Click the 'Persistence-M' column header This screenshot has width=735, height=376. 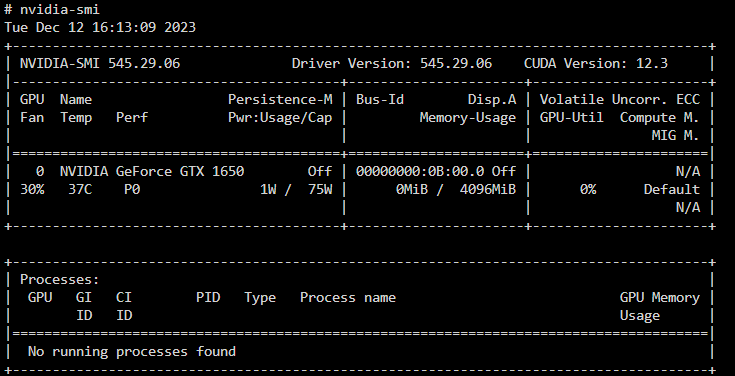(280, 99)
